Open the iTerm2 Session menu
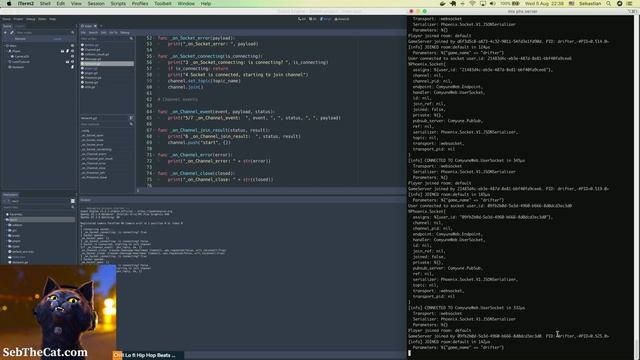This screenshot has width=640, height=360. 96,3
